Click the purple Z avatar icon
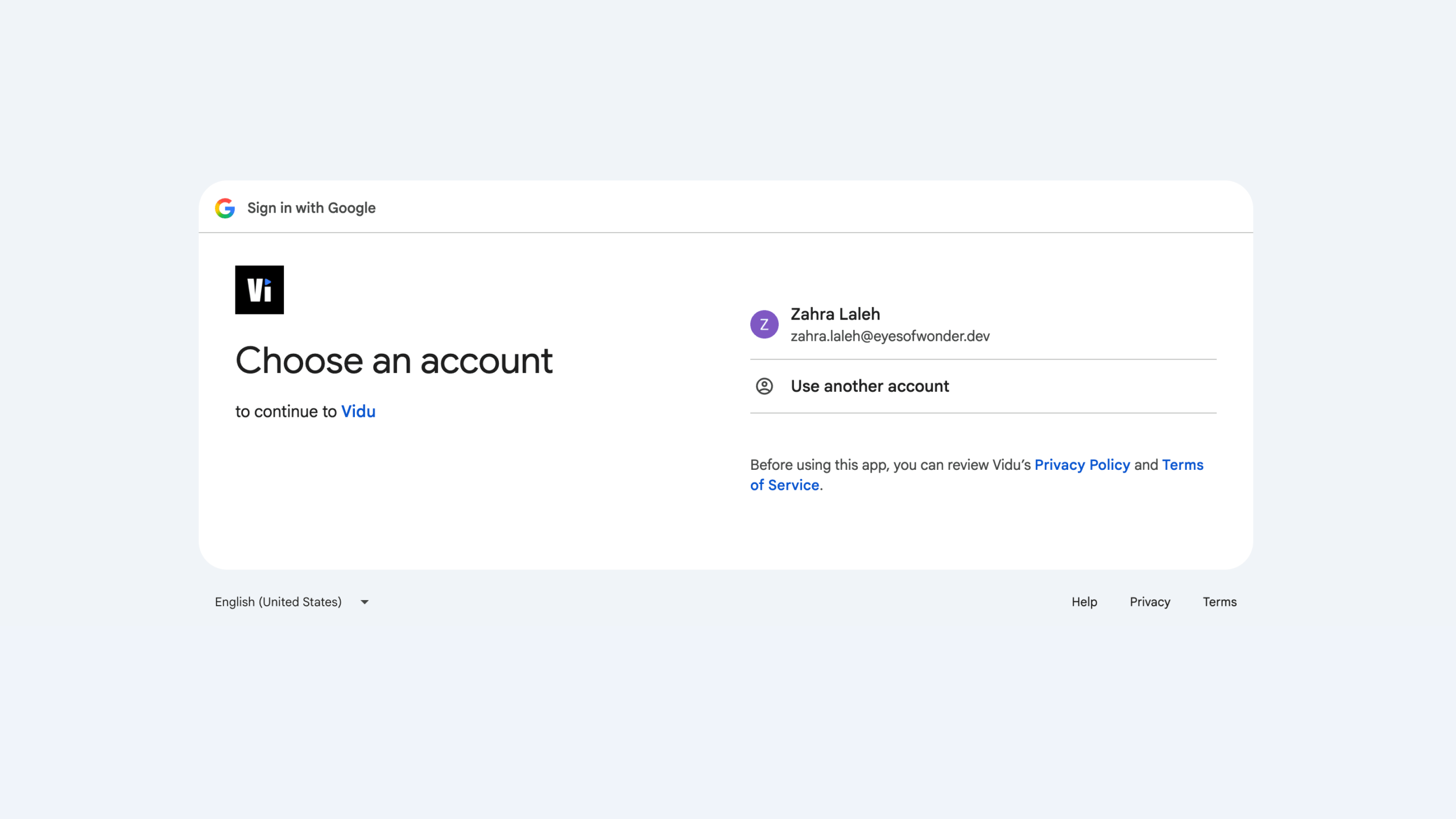Screen dimensions: 1456x819 [764, 324]
